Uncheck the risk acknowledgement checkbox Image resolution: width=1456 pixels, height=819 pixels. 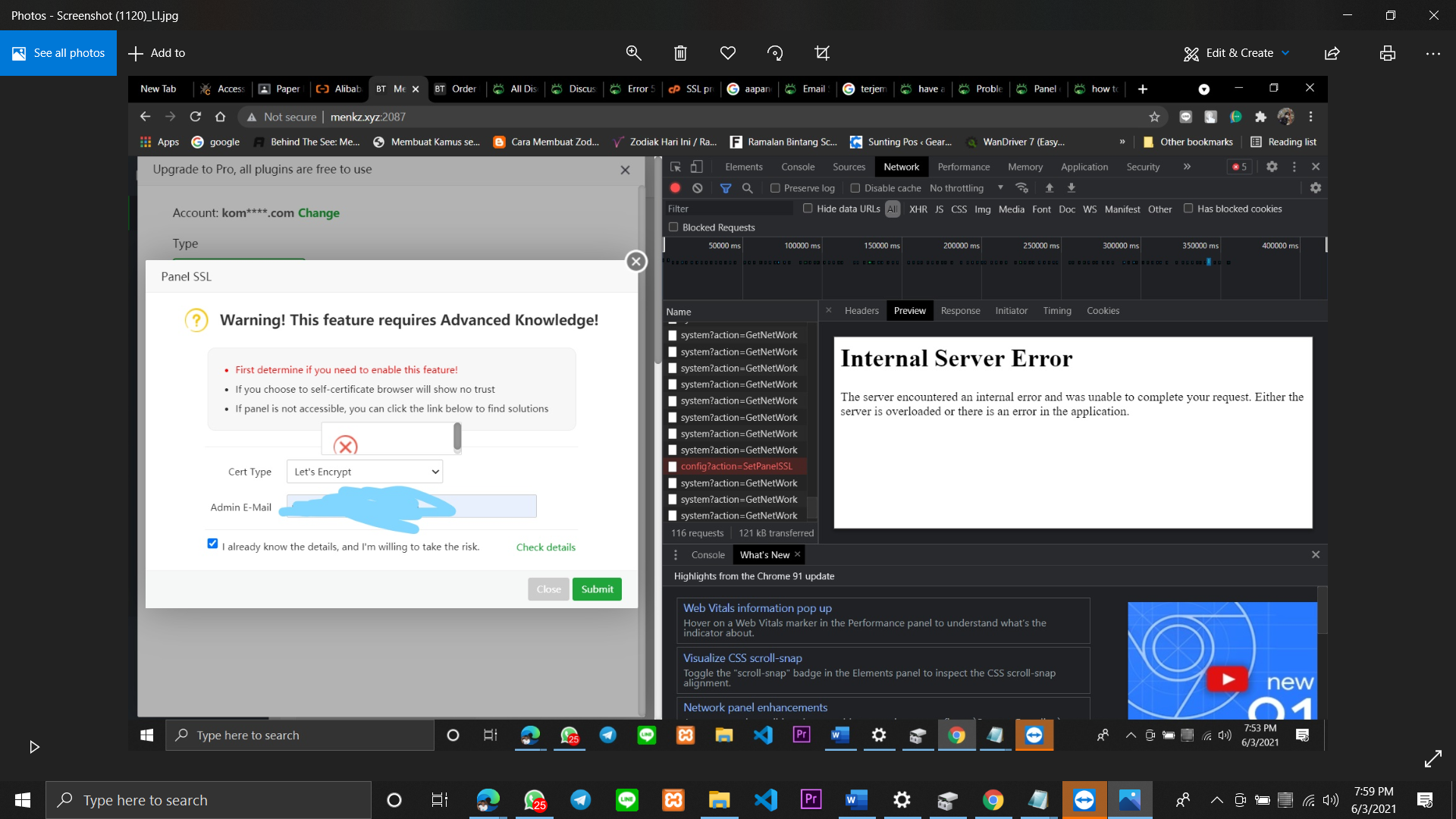tap(212, 544)
